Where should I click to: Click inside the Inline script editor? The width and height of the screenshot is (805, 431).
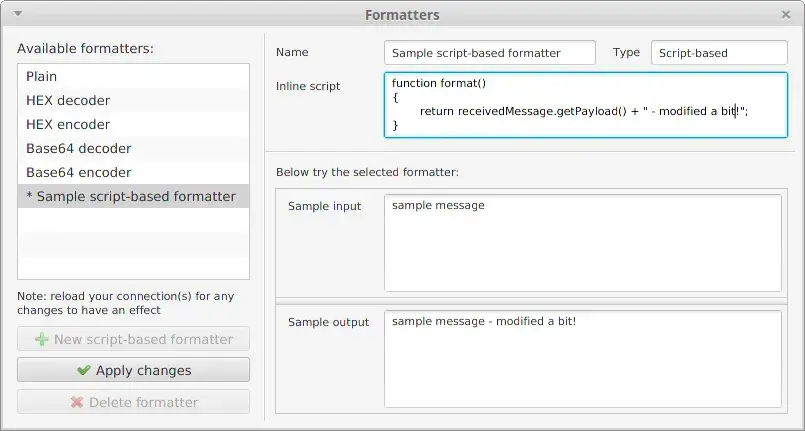tap(586, 105)
